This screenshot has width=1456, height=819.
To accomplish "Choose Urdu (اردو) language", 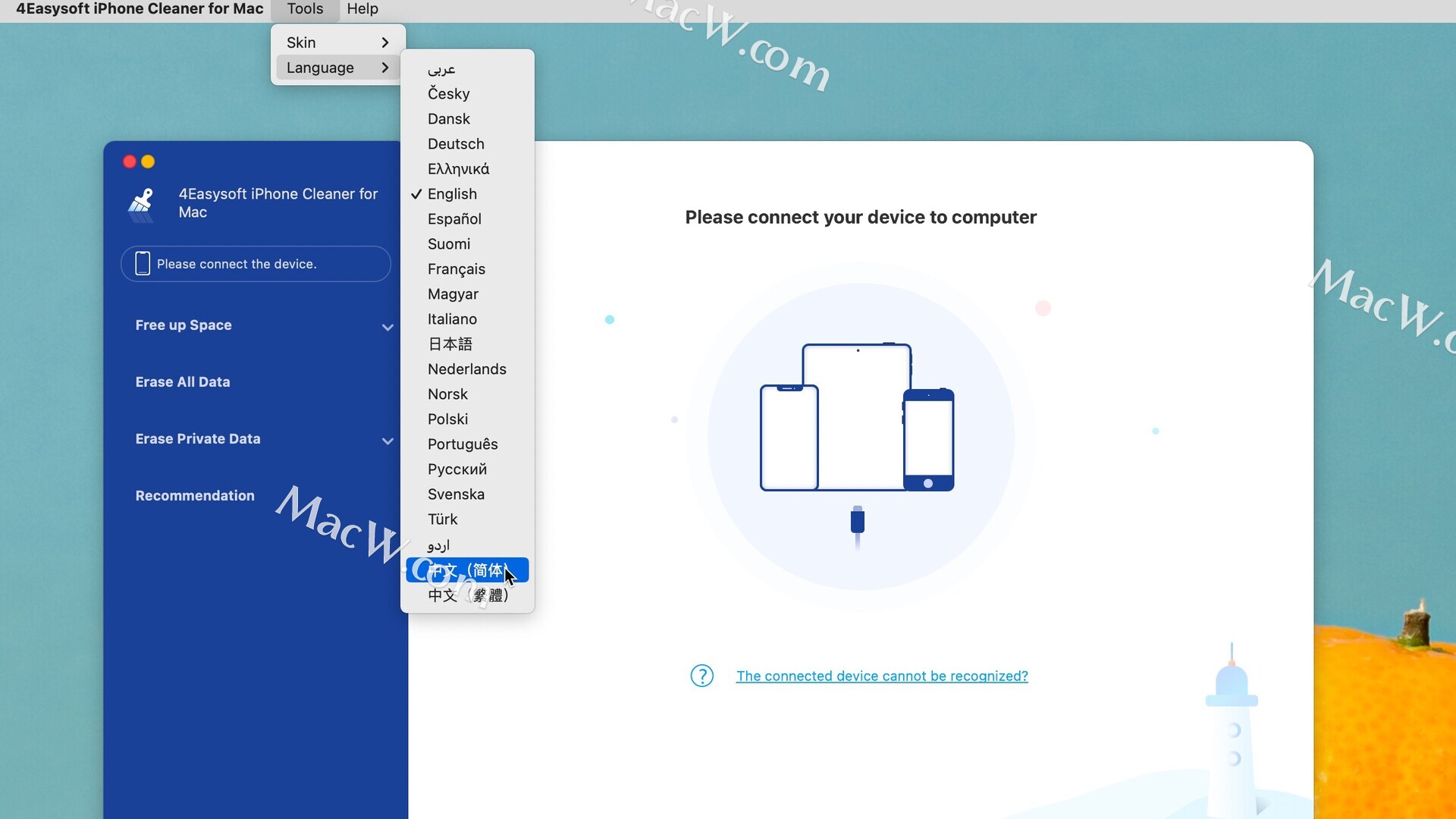I will coord(467,544).
